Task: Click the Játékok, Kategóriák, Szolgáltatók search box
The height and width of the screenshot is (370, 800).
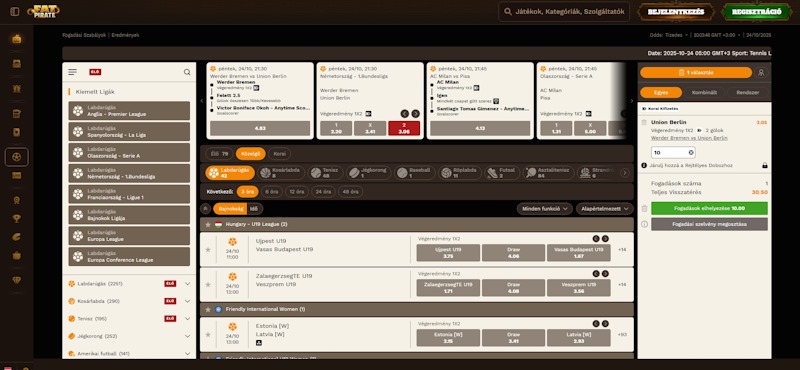Action: click(x=564, y=12)
